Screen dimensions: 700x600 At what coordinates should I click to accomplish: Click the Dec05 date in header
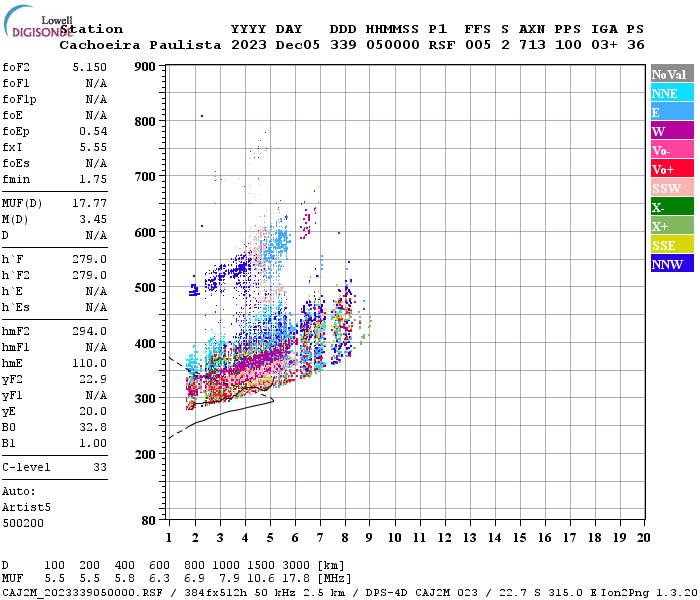297,45
